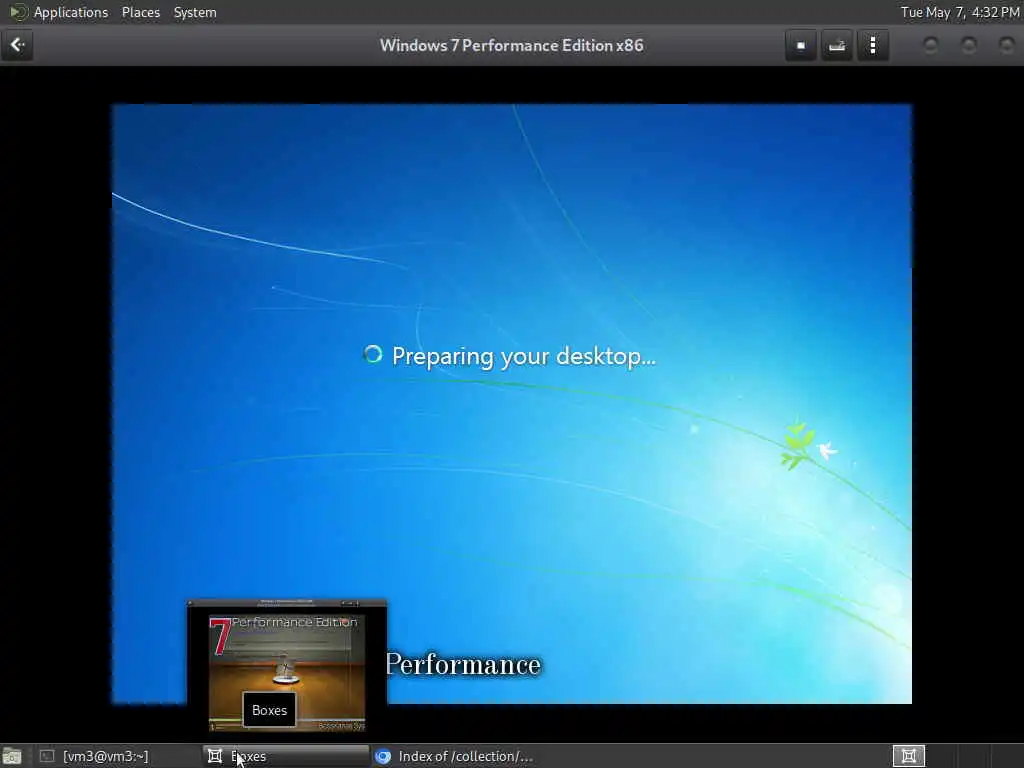Go back to the Boxes collection view
The image size is (1024, 768).
[x=17, y=45]
